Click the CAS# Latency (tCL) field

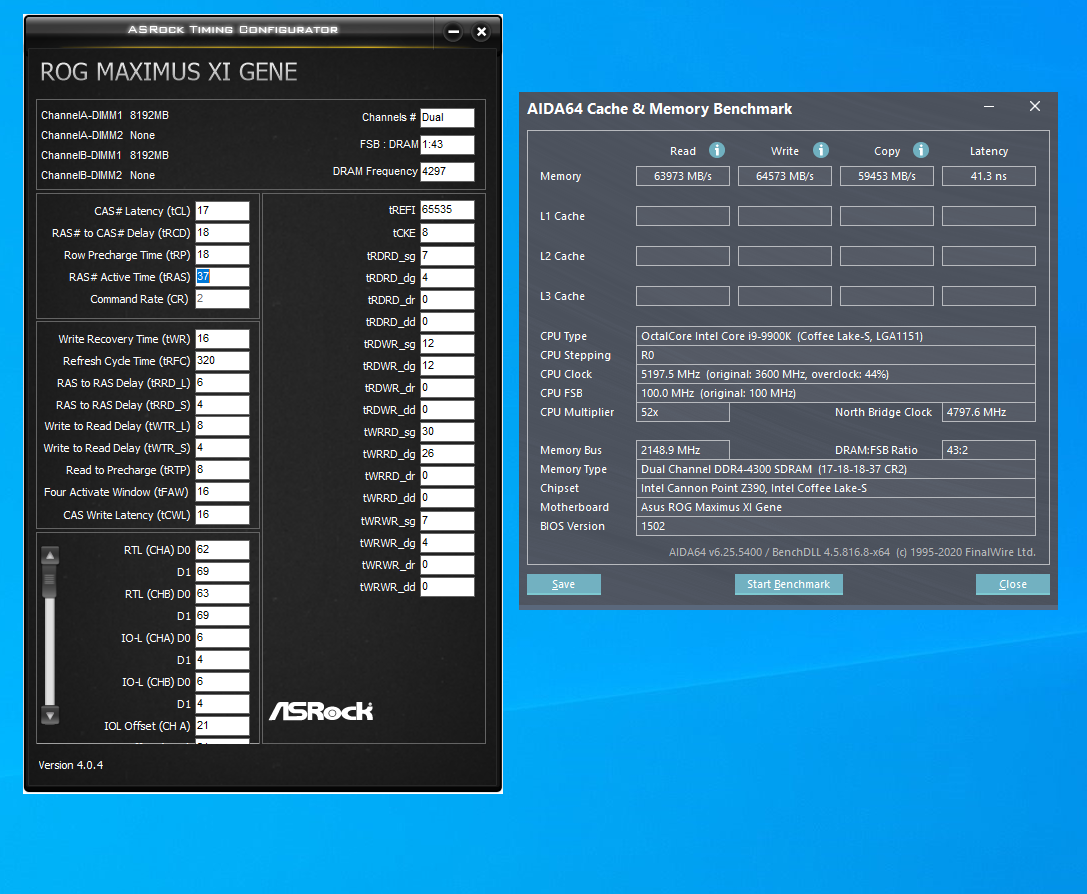(x=222, y=211)
